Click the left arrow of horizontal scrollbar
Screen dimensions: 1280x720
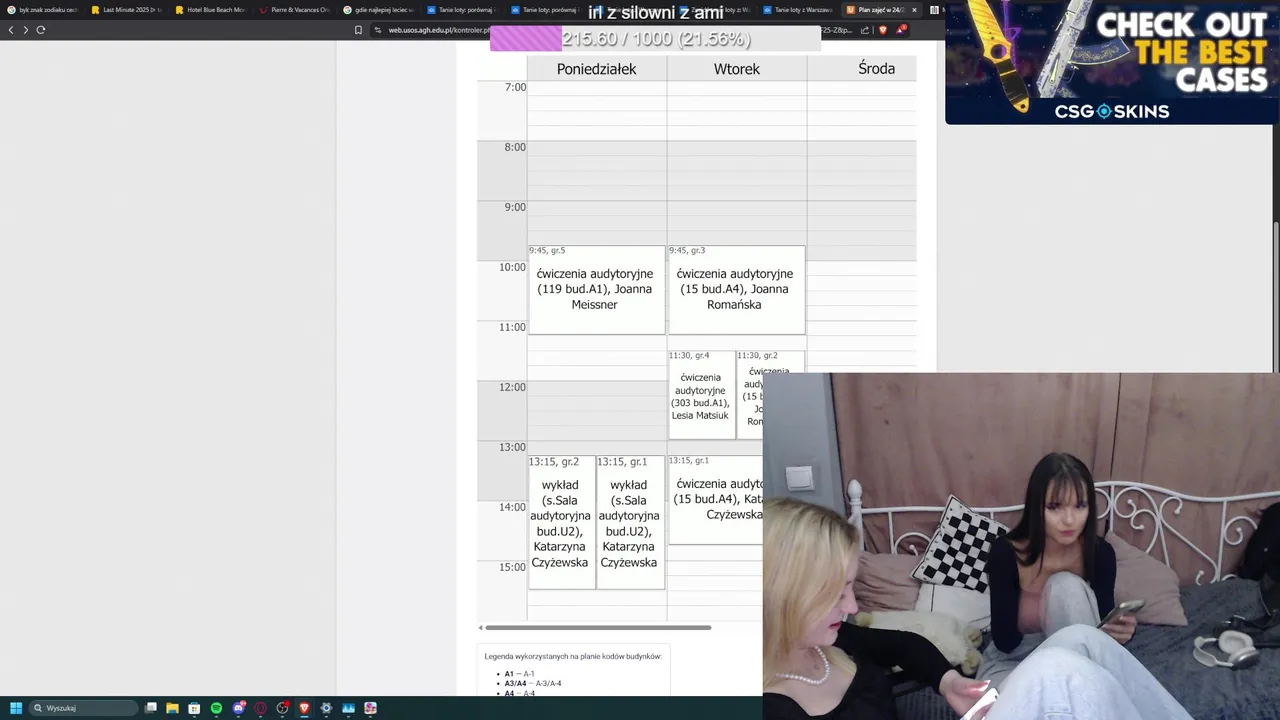(481, 628)
